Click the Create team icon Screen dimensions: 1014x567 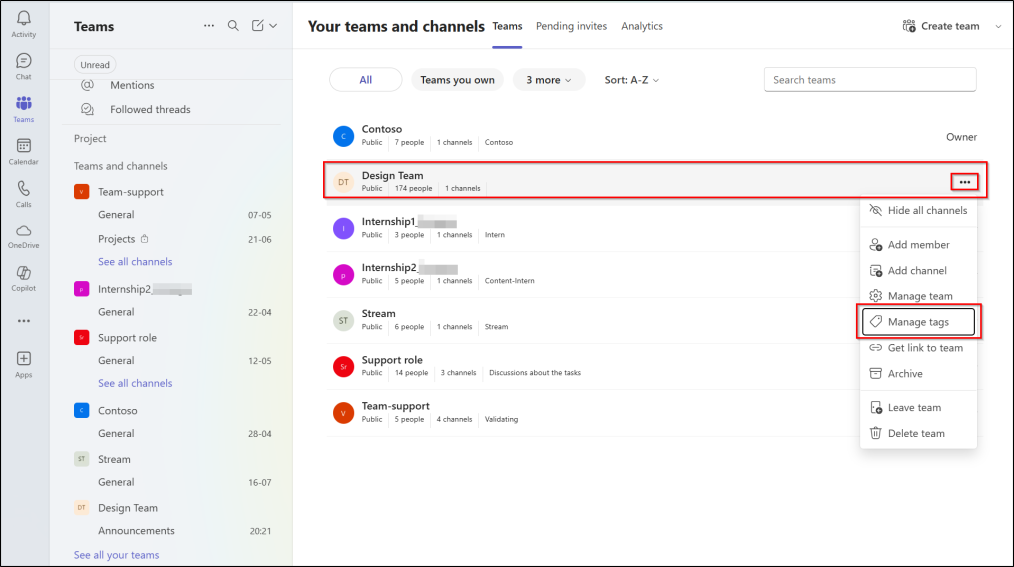pyautogui.click(x=909, y=26)
